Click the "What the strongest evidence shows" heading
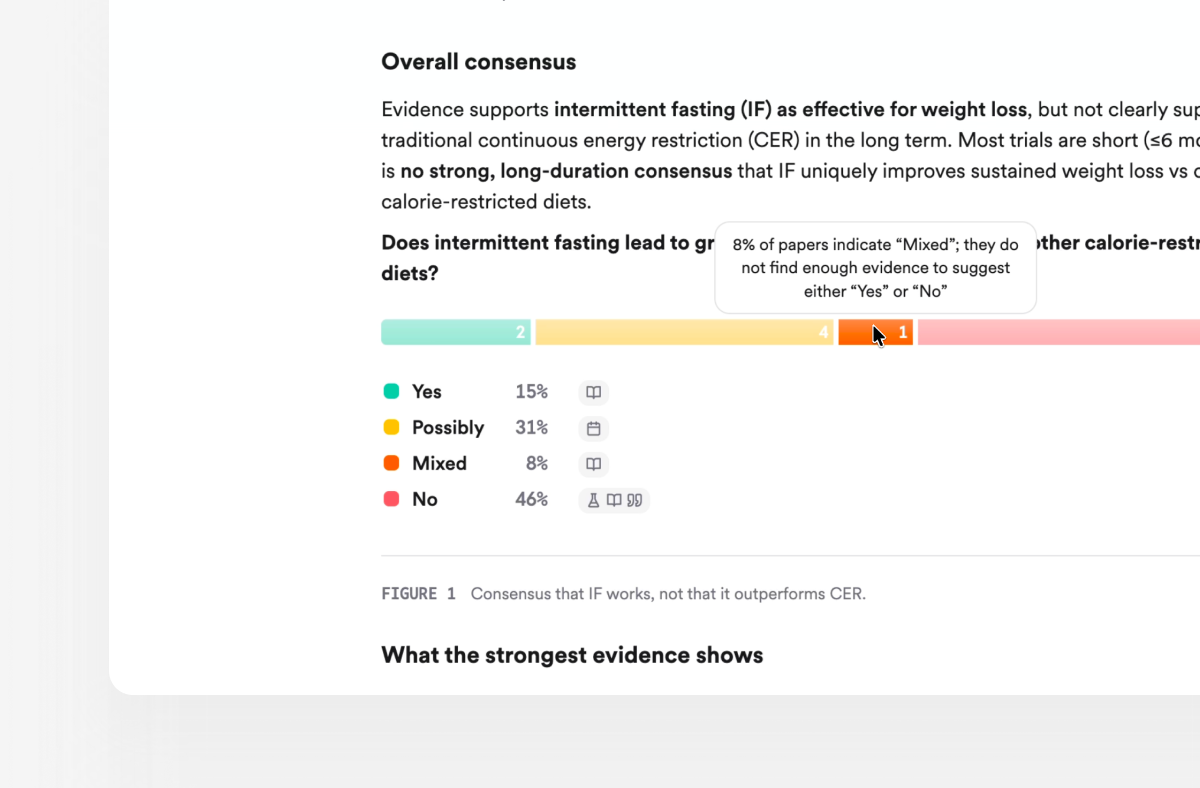 [x=572, y=655]
